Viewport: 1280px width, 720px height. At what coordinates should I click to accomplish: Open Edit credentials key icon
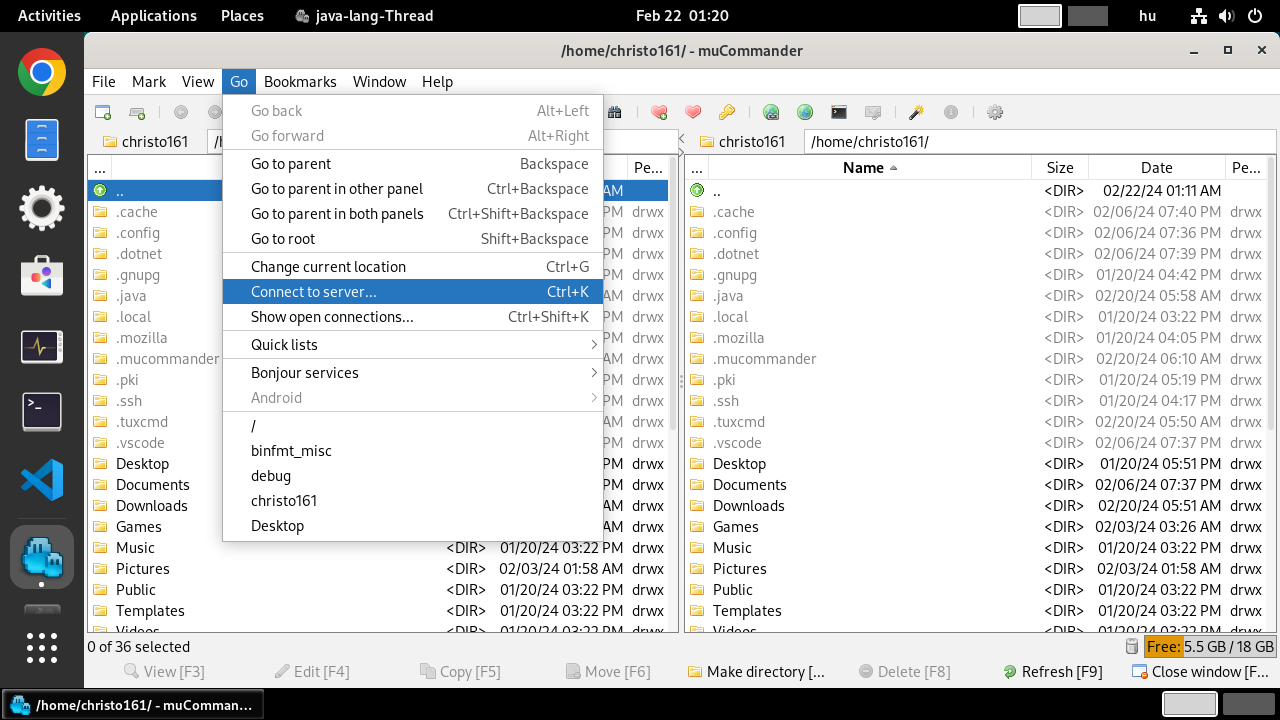[727, 113]
